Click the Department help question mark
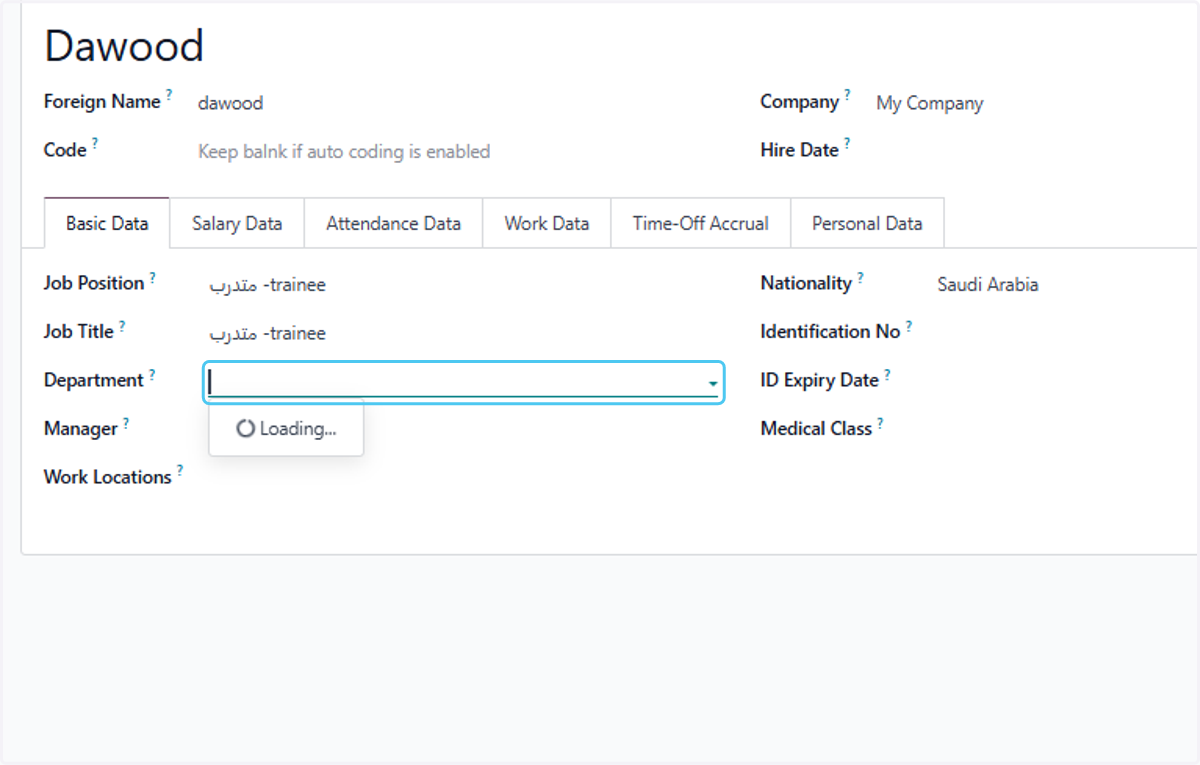 pos(152,374)
